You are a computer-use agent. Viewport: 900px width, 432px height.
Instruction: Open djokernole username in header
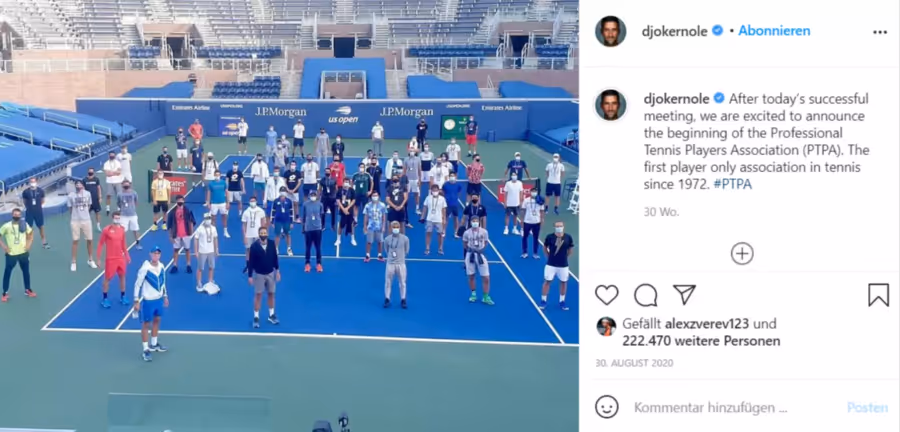[x=674, y=32]
